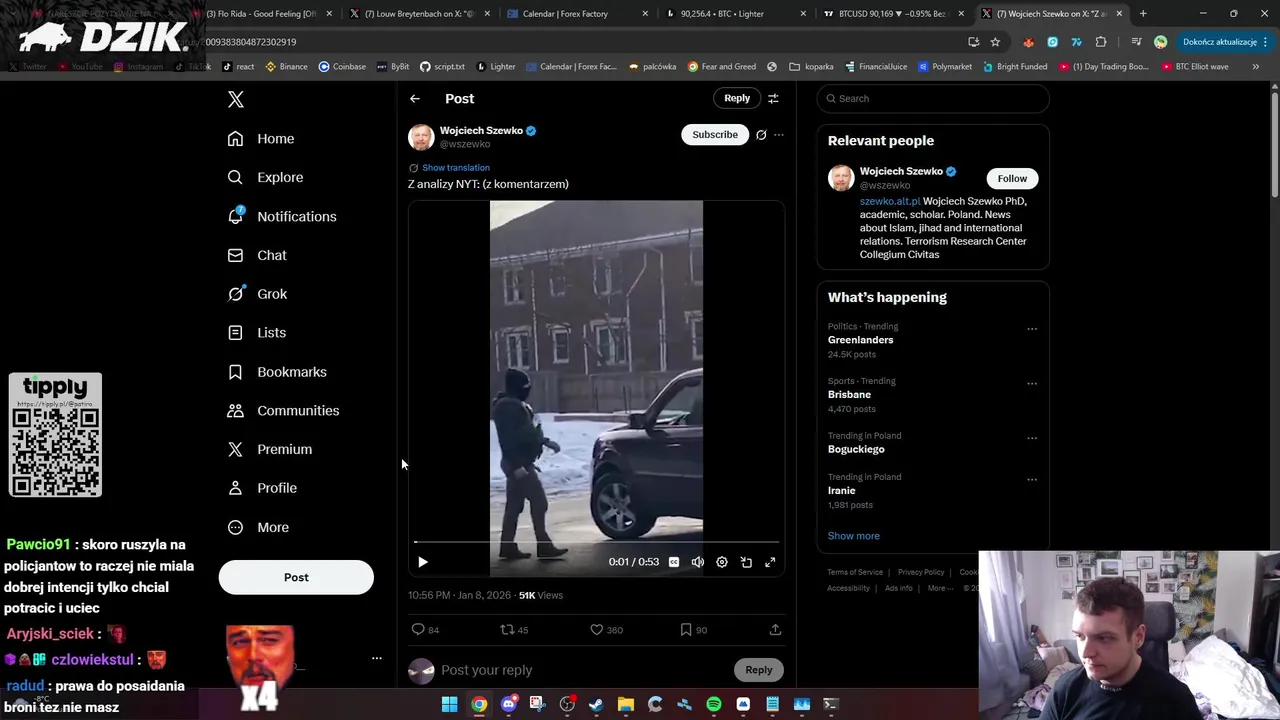The image size is (1280, 720).
Task: Click the Reply button in post header
Action: point(737,98)
